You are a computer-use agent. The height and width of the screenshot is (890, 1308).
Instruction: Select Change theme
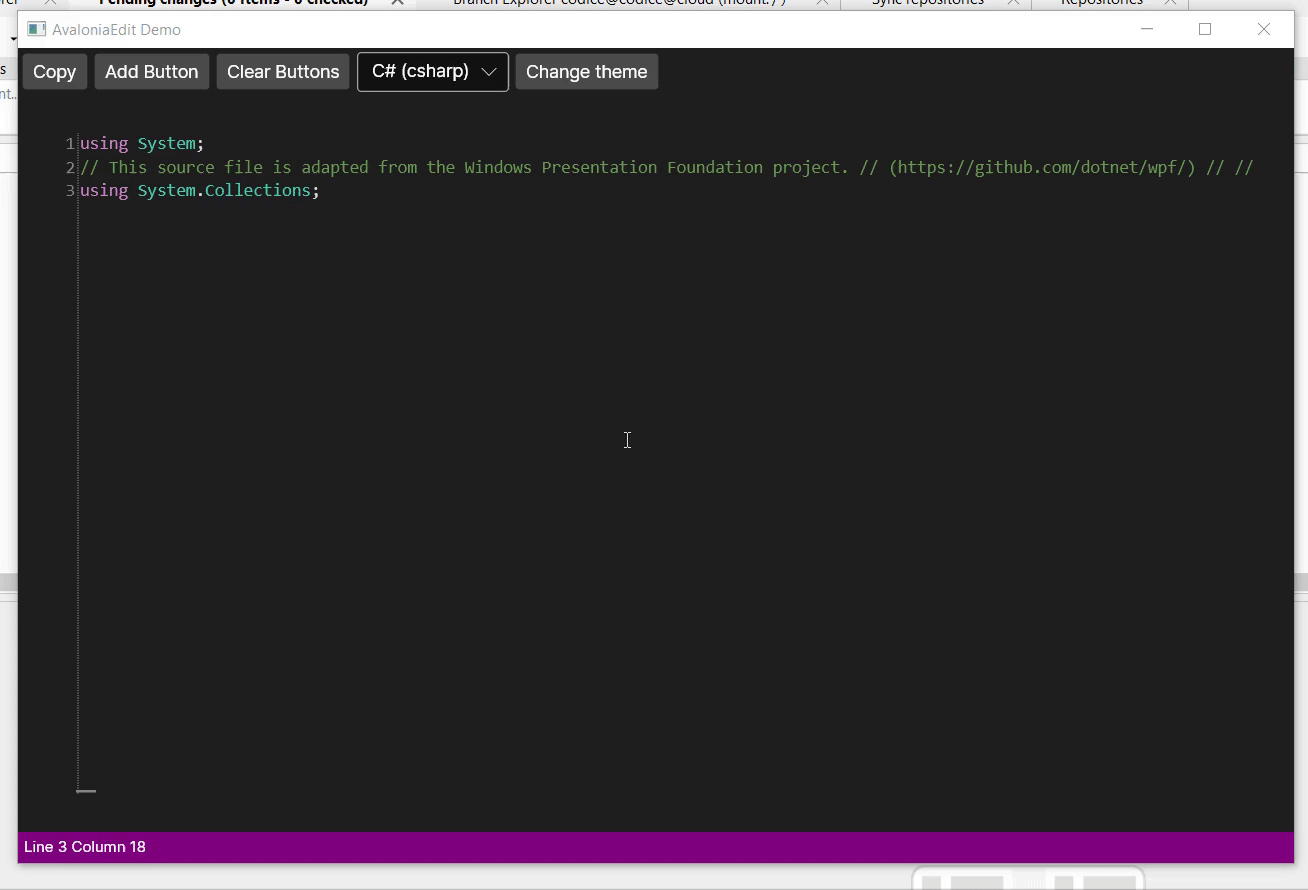click(586, 71)
